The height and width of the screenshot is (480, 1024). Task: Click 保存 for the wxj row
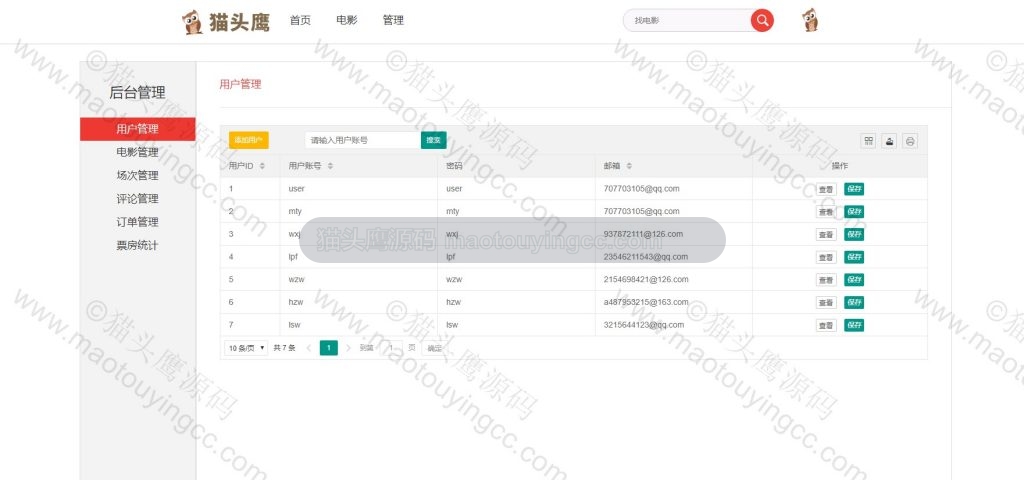(x=854, y=234)
